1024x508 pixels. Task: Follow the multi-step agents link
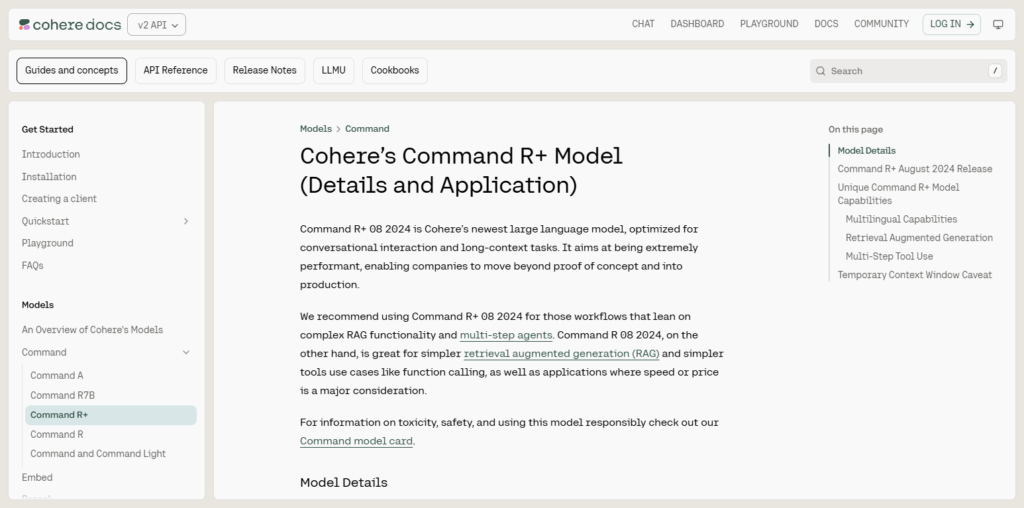point(506,336)
